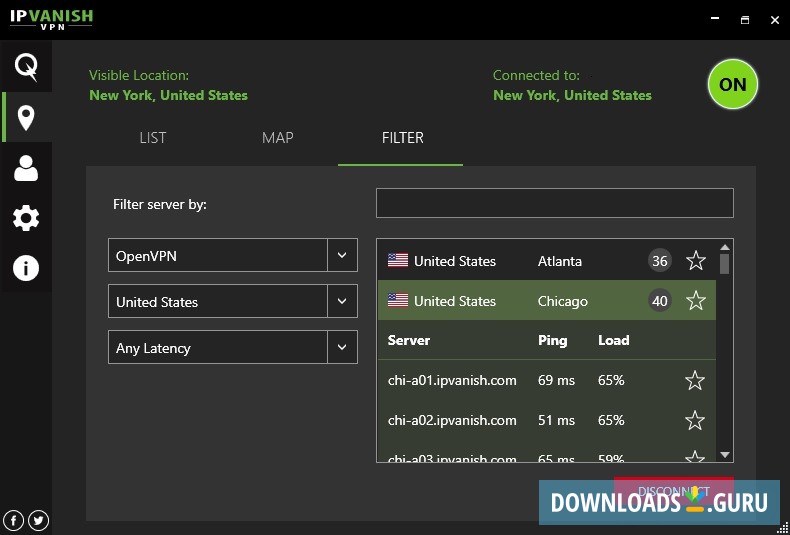Switch to the LIST tab
This screenshot has width=790, height=535.
click(x=153, y=138)
